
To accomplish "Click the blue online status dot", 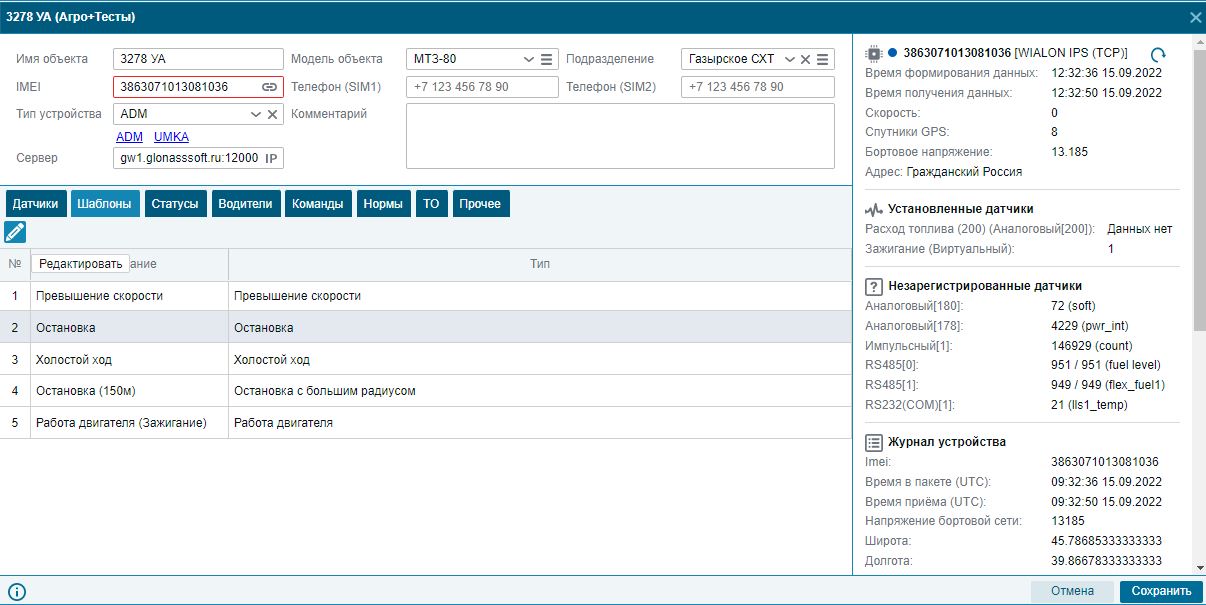I will coord(893,52).
